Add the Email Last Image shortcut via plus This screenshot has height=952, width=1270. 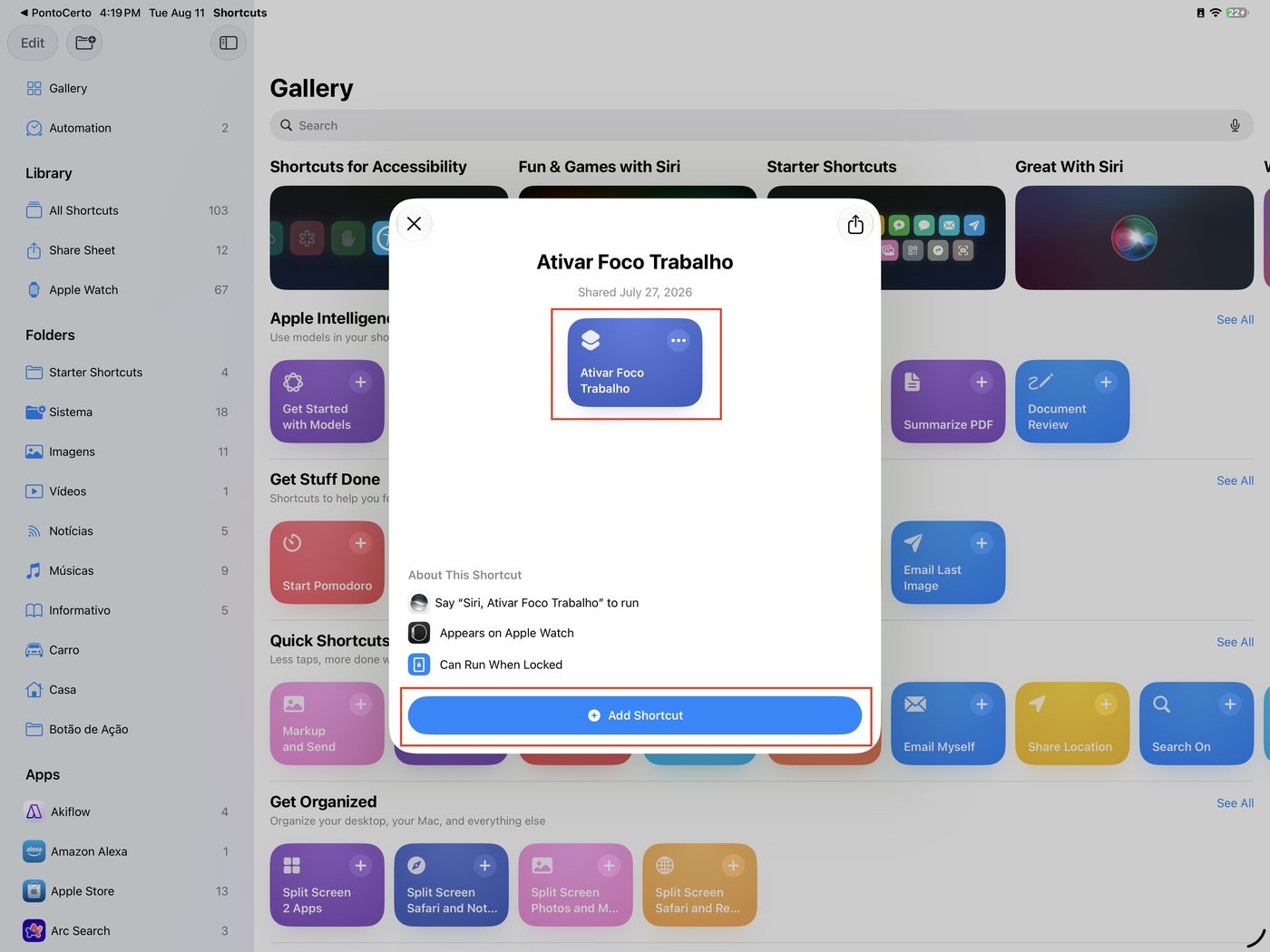tap(981, 543)
